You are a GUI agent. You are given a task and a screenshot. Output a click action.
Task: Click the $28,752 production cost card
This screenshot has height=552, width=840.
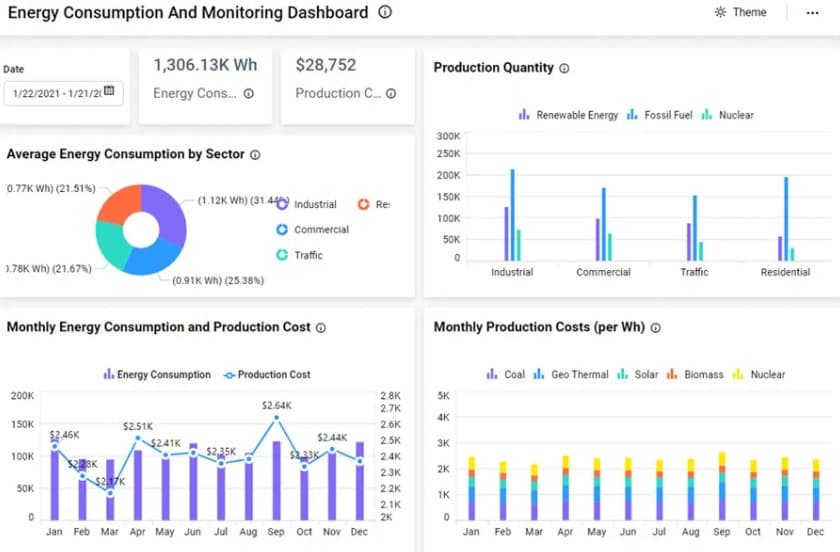click(348, 86)
